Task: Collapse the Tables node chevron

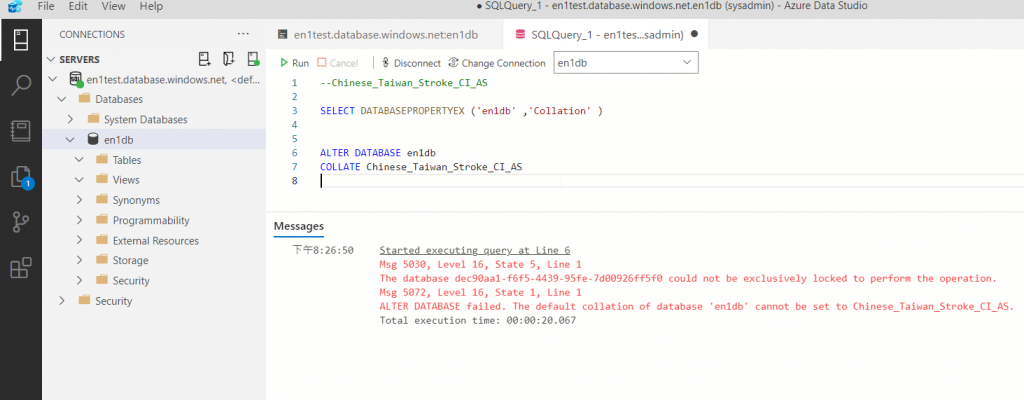Action: 79,159
